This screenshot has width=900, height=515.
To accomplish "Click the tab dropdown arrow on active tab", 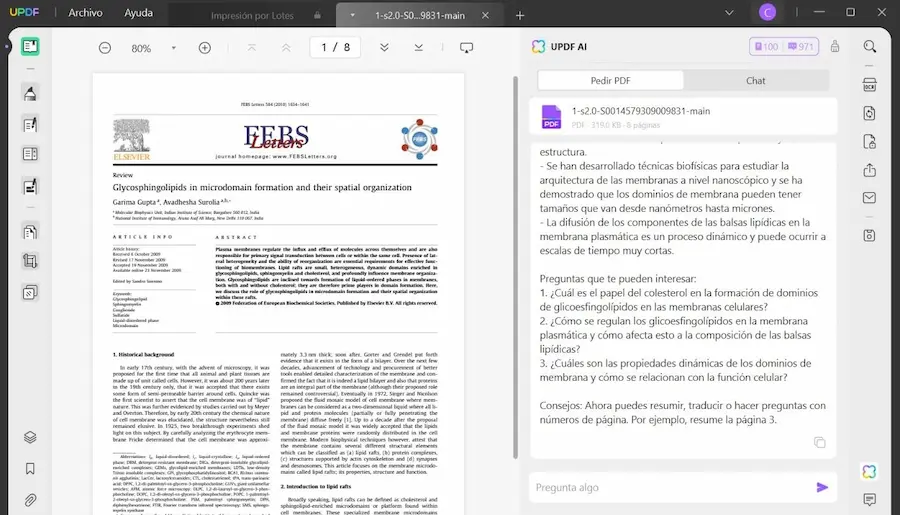I will pyautogui.click(x=352, y=16).
